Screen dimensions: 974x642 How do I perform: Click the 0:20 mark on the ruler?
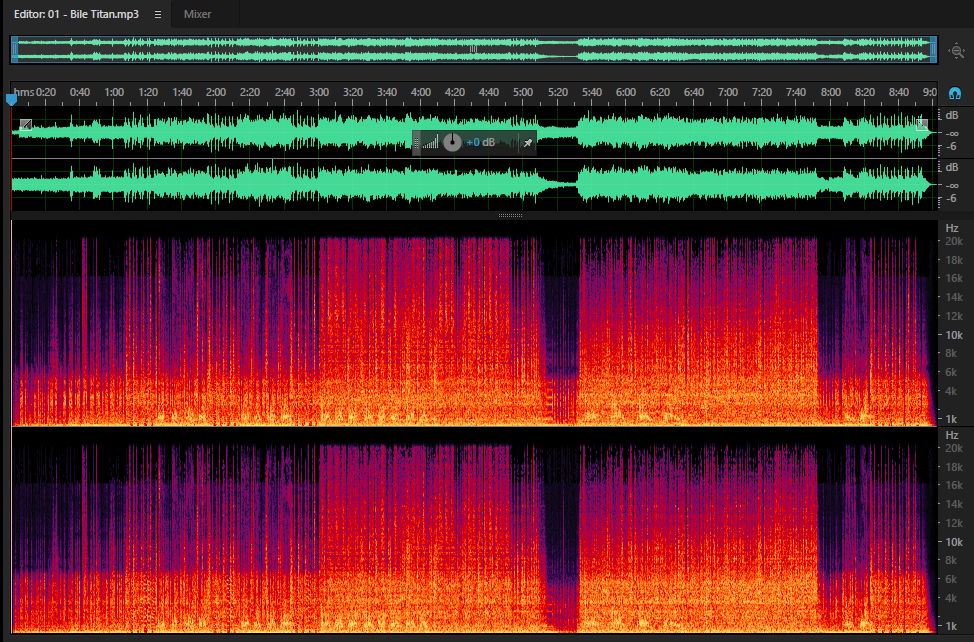[x=46, y=93]
